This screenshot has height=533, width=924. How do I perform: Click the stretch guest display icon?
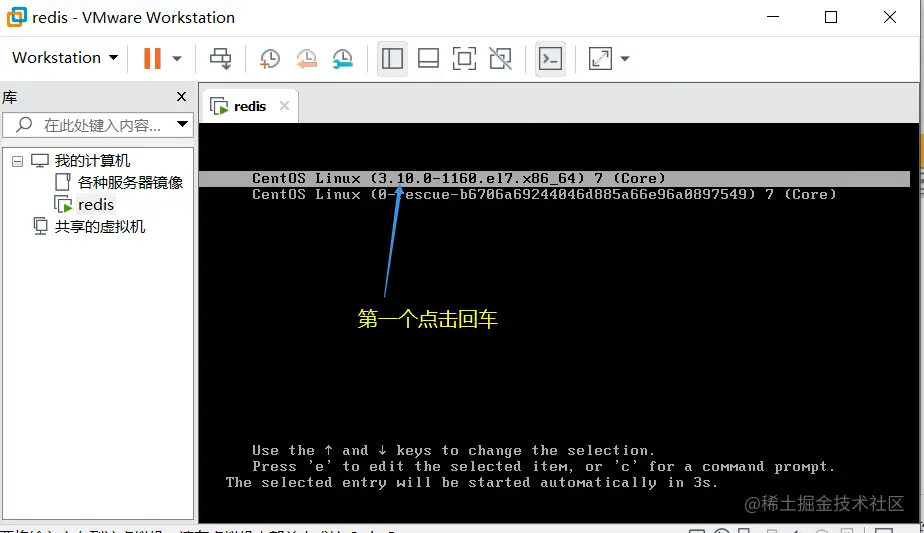tap(600, 58)
